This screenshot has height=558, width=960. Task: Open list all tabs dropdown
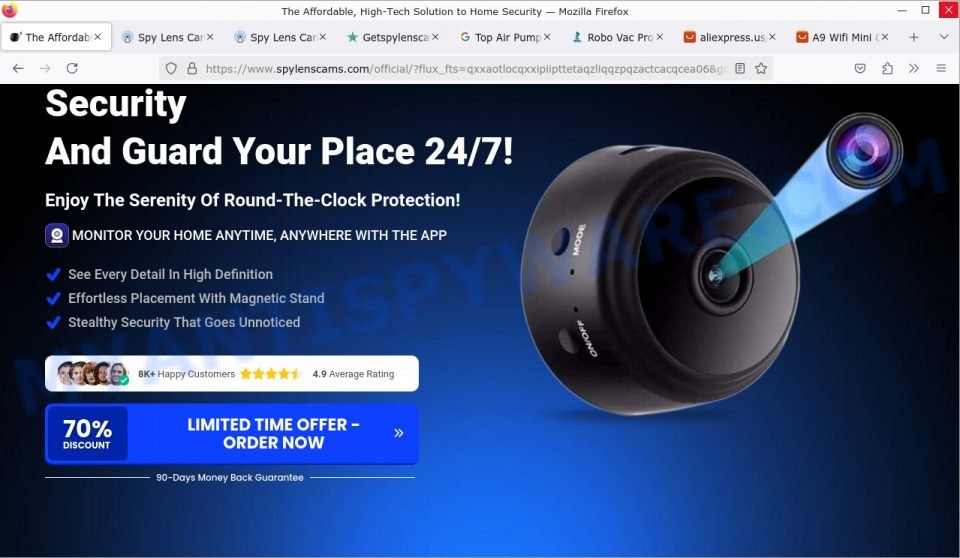(x=944, y=37)
